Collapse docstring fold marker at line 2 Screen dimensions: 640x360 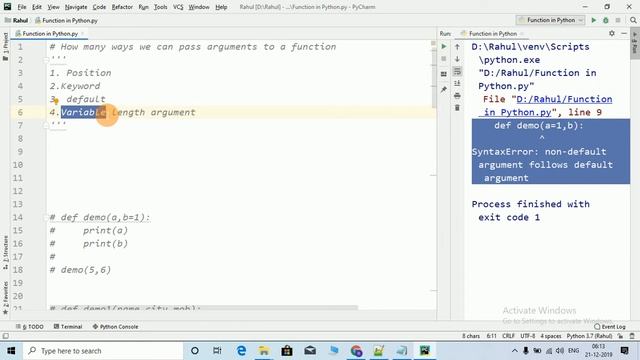46,60
